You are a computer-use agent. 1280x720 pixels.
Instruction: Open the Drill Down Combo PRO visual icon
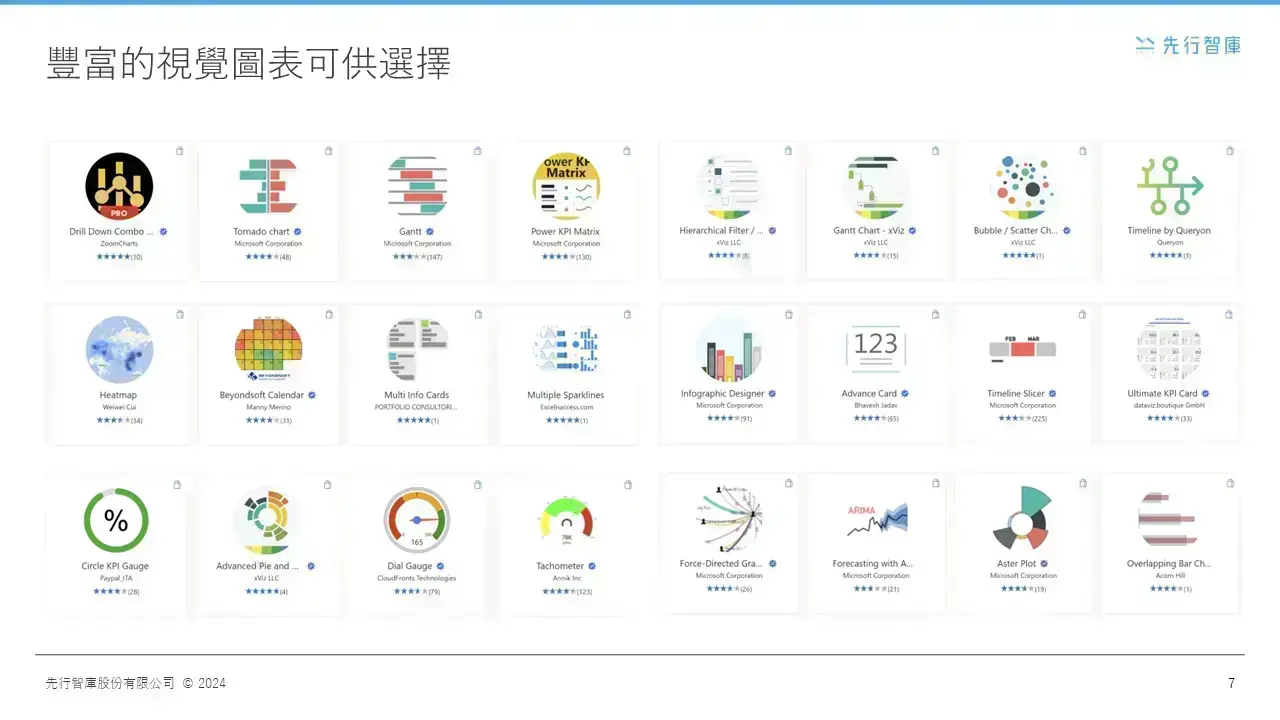point(119,187)
